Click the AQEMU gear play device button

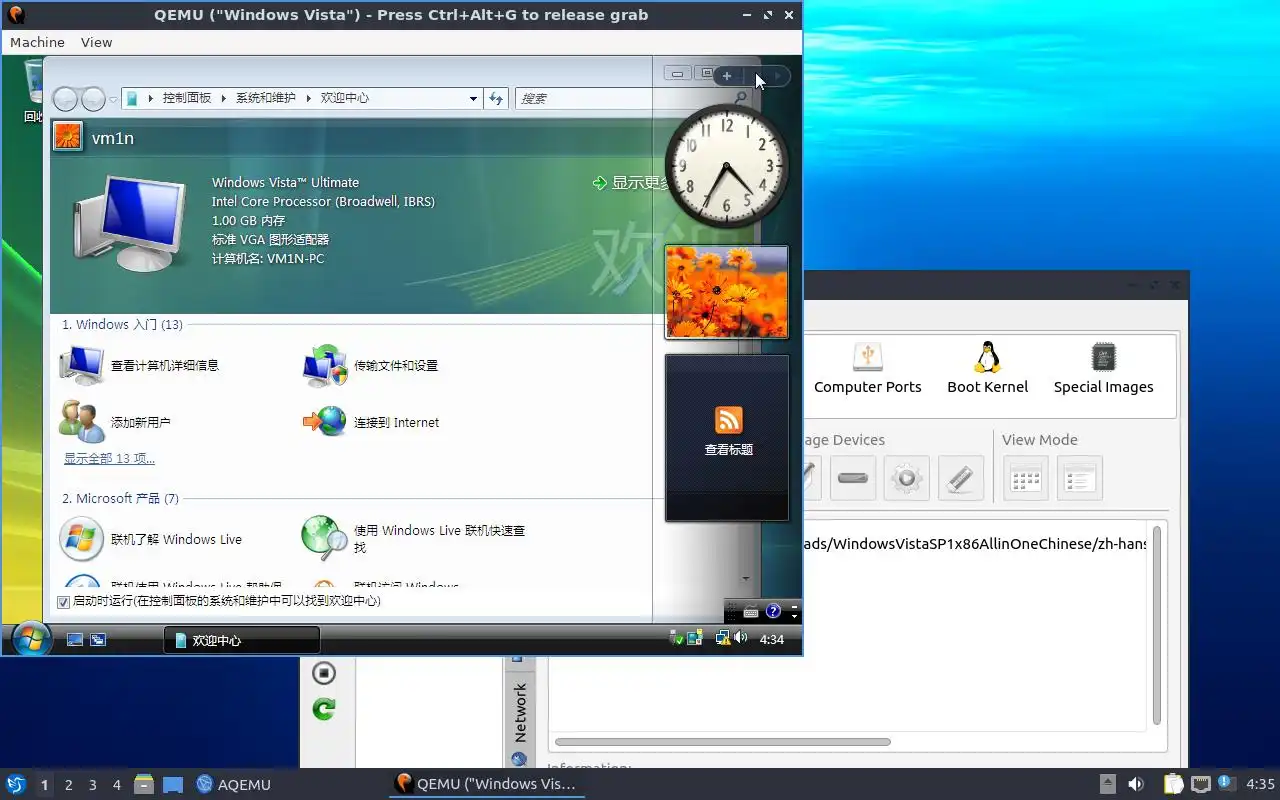(907, 478)
